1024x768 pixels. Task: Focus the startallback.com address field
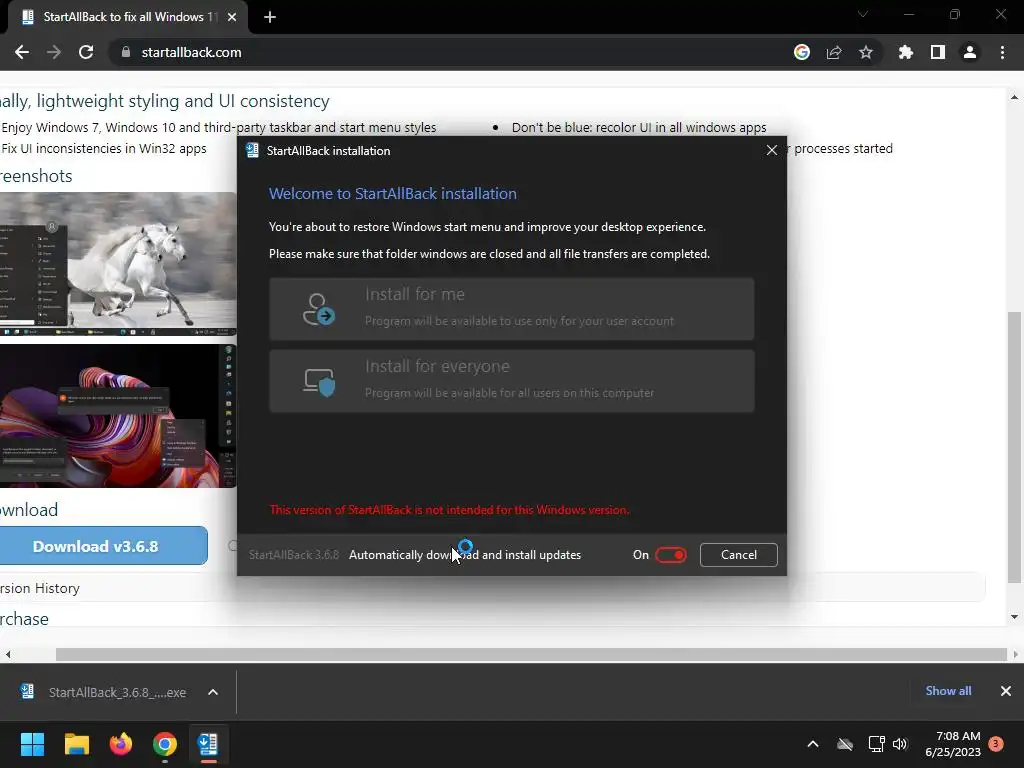click(x=191, y=52)
